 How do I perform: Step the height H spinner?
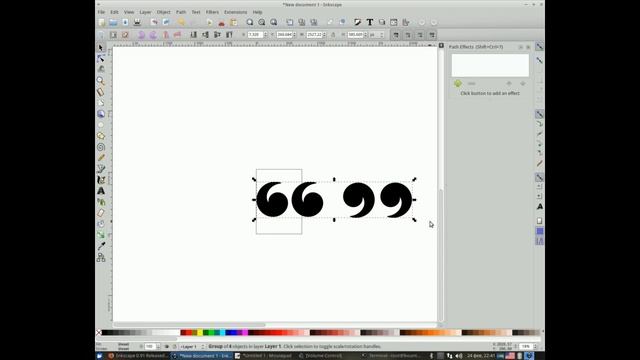tap(366, 35)
